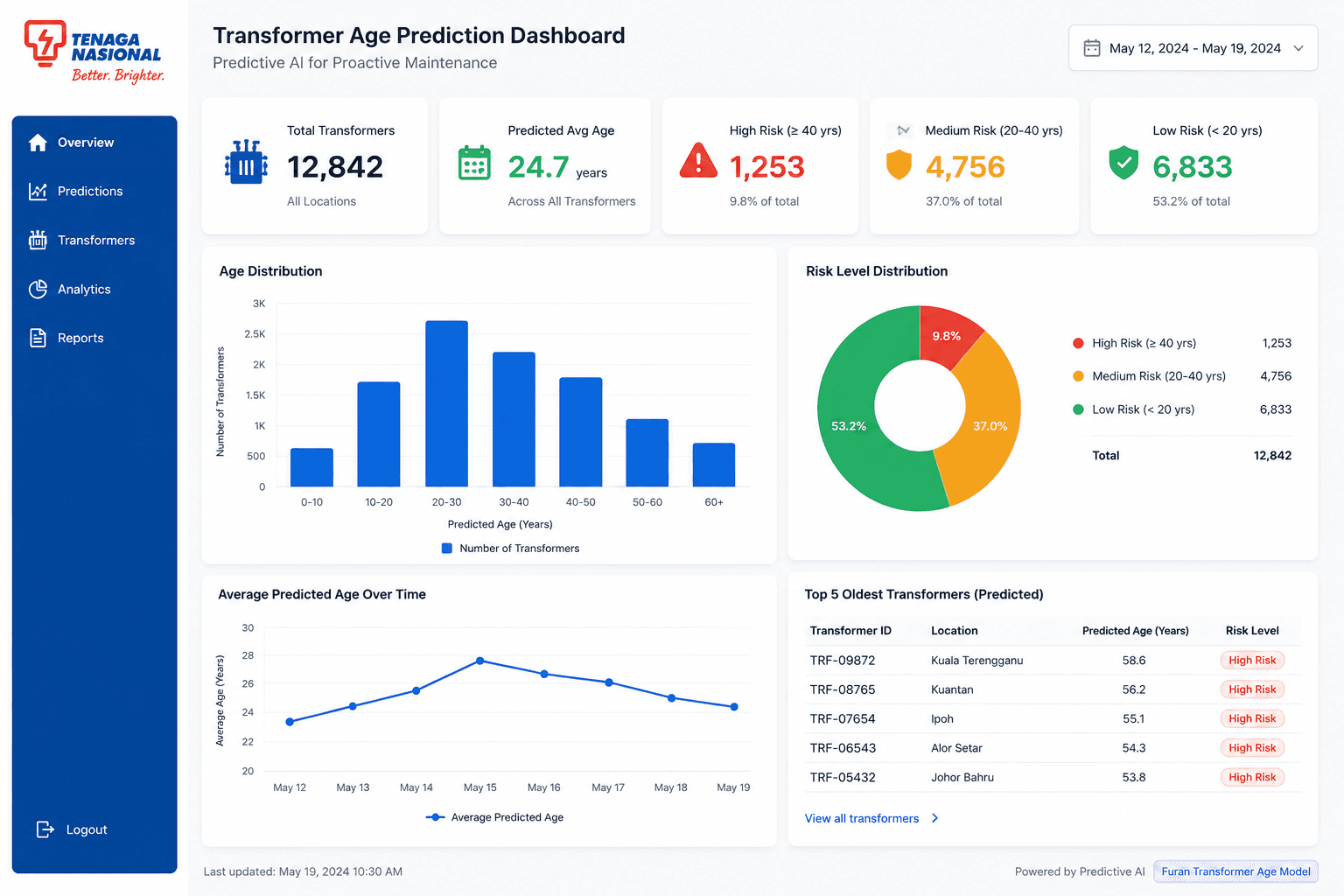Click the arrow icon after View all transformers
The image size is (1344, 896).
point(934,818)
